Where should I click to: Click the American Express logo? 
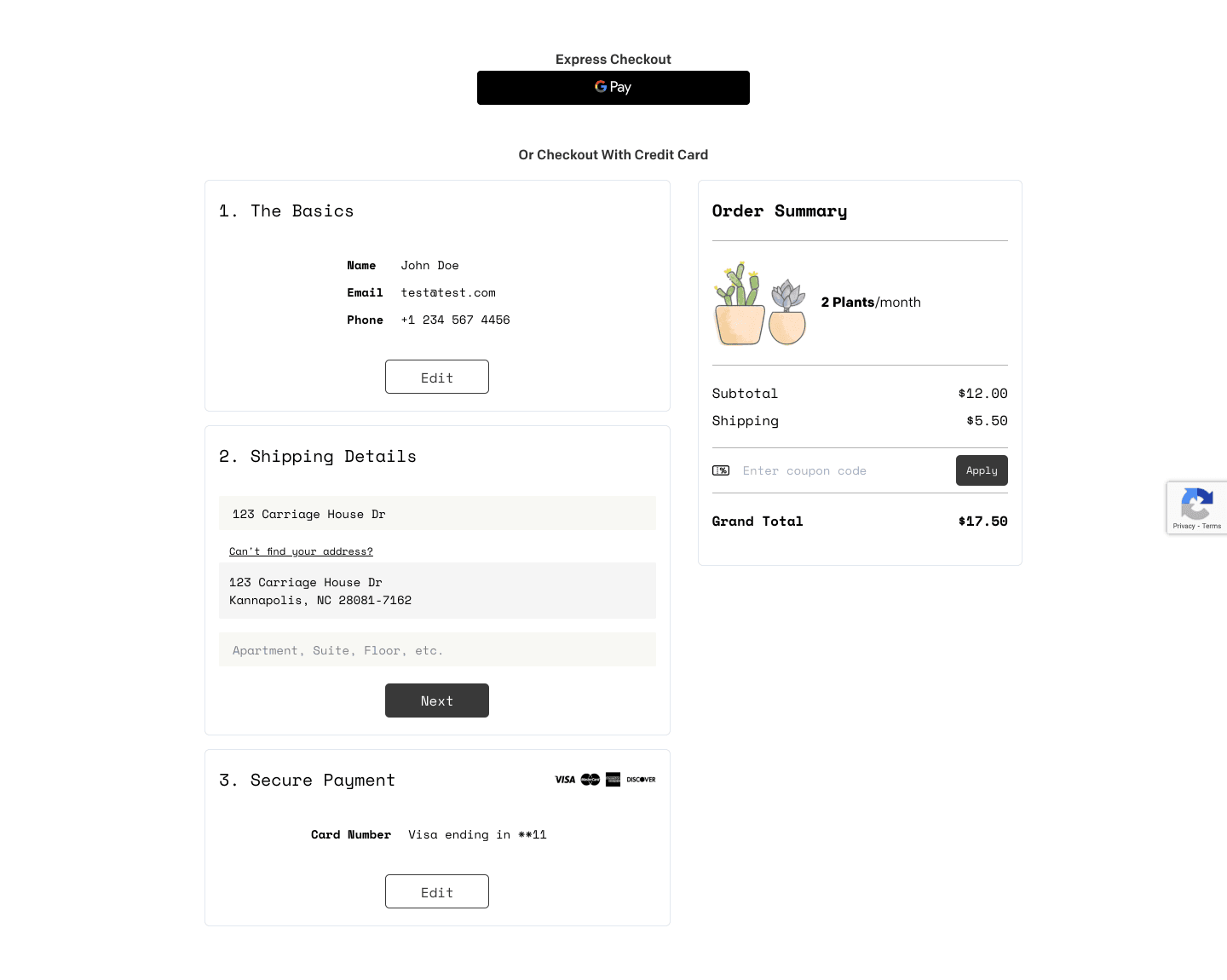[x=613, y=780]
